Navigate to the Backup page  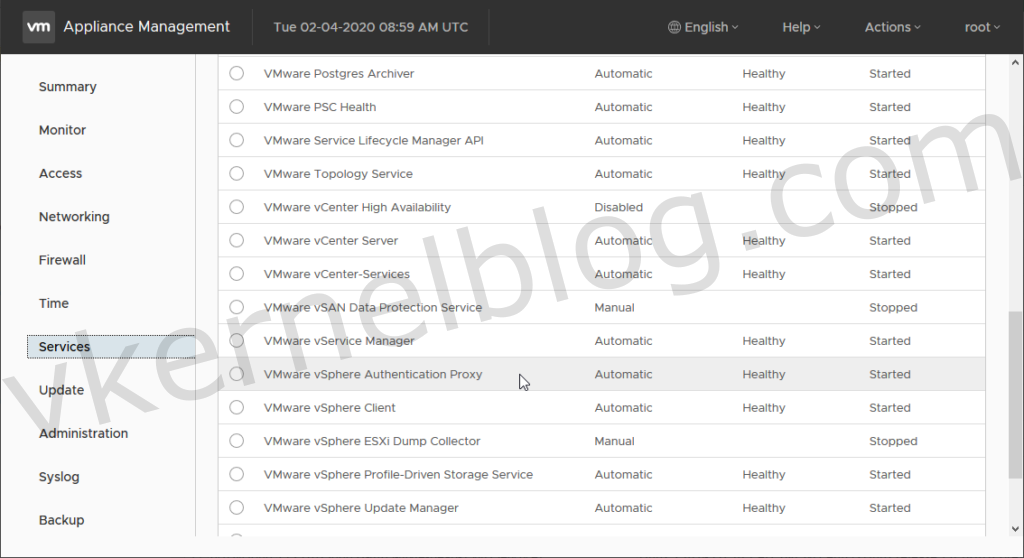point(61,520)
